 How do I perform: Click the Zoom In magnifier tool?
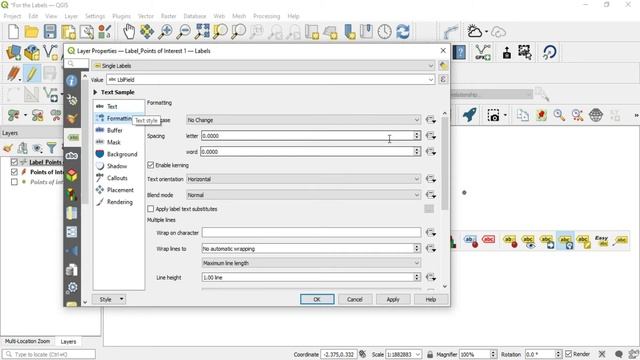click(x=165, y=31)
